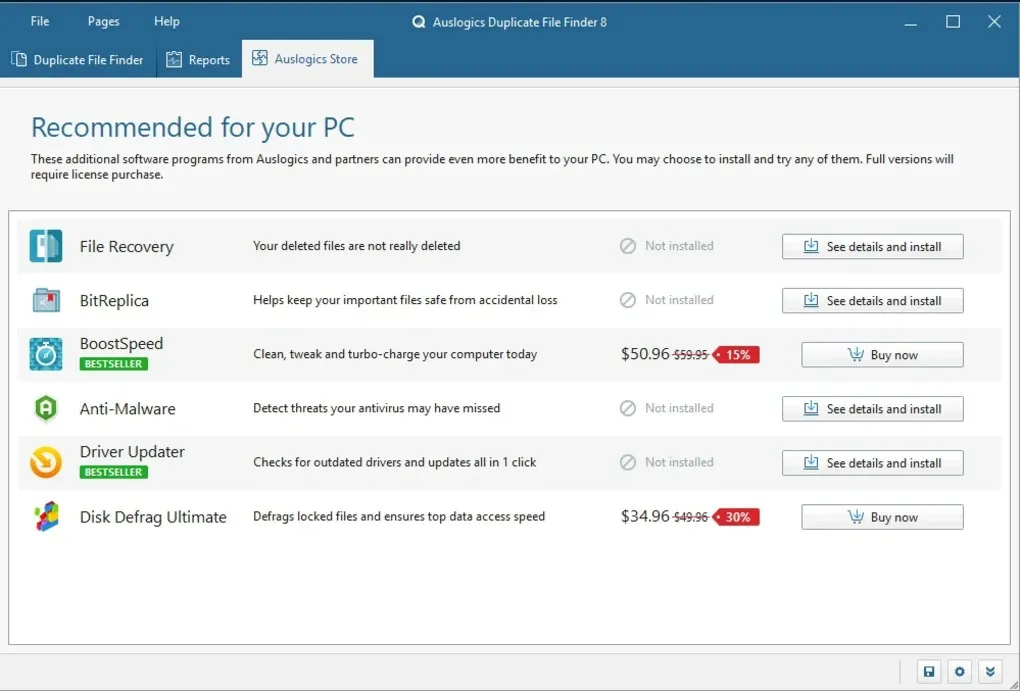The image size is (1020, 691).
Task: Click Buy now for BoostSpeed
Action: [882, 355]
